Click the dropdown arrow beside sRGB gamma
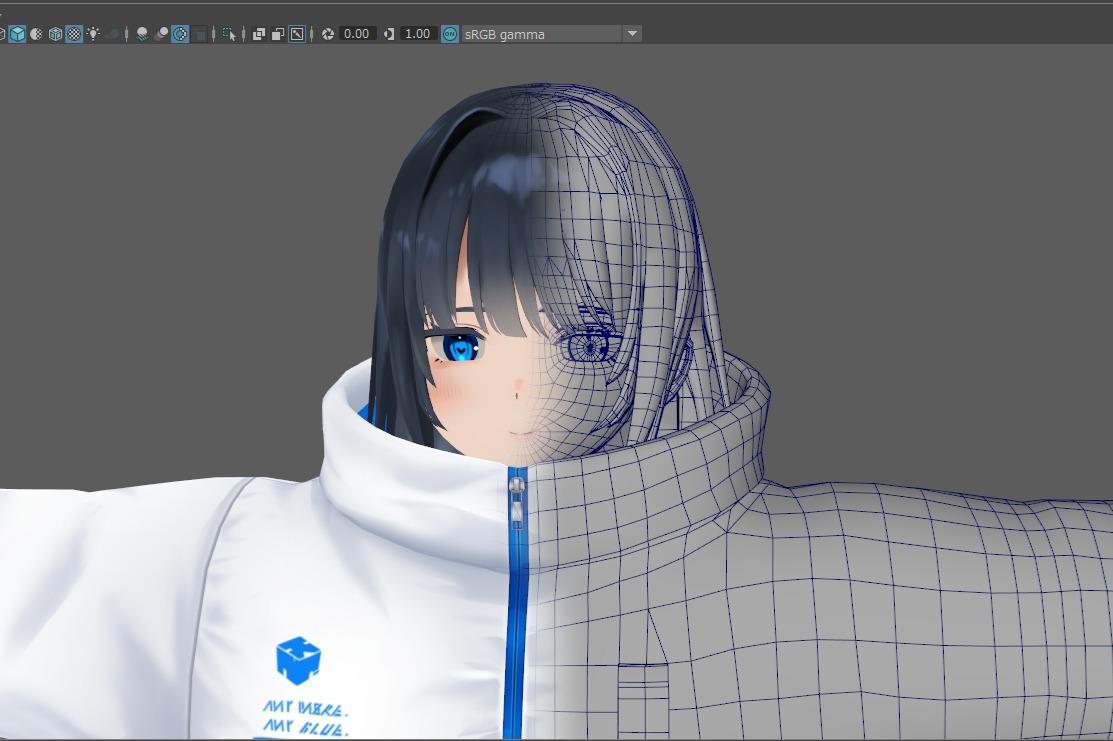Screen dimensions: 1113x741 (x=631, y=33)
